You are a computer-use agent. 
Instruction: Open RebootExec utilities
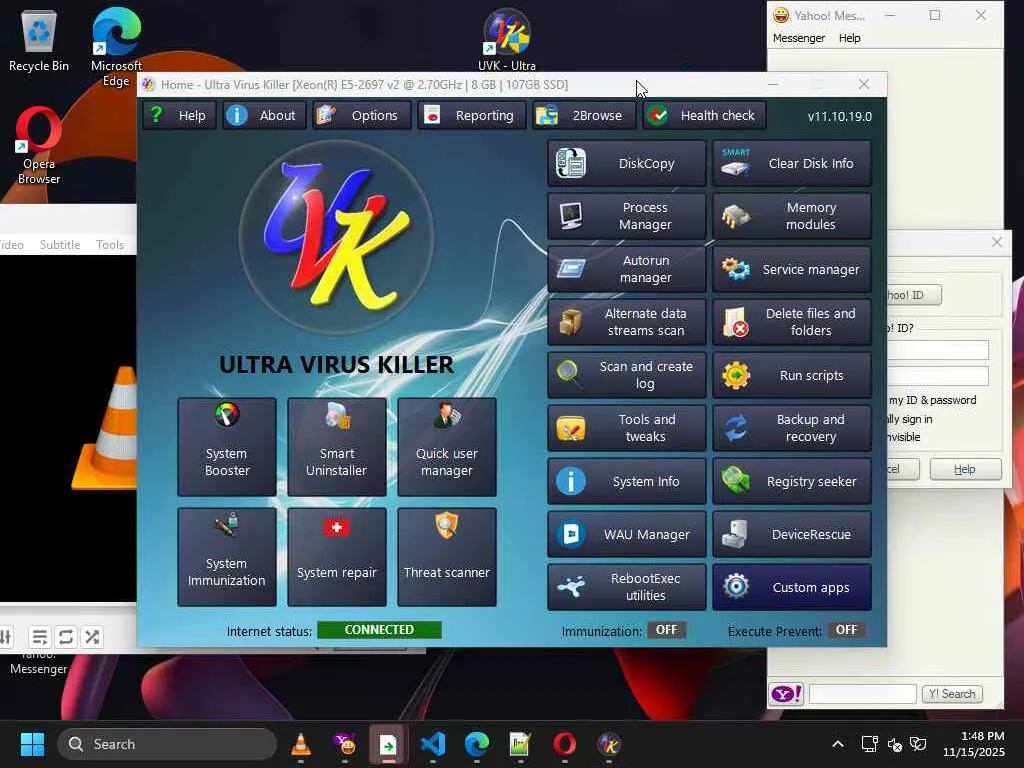[626, 587]
